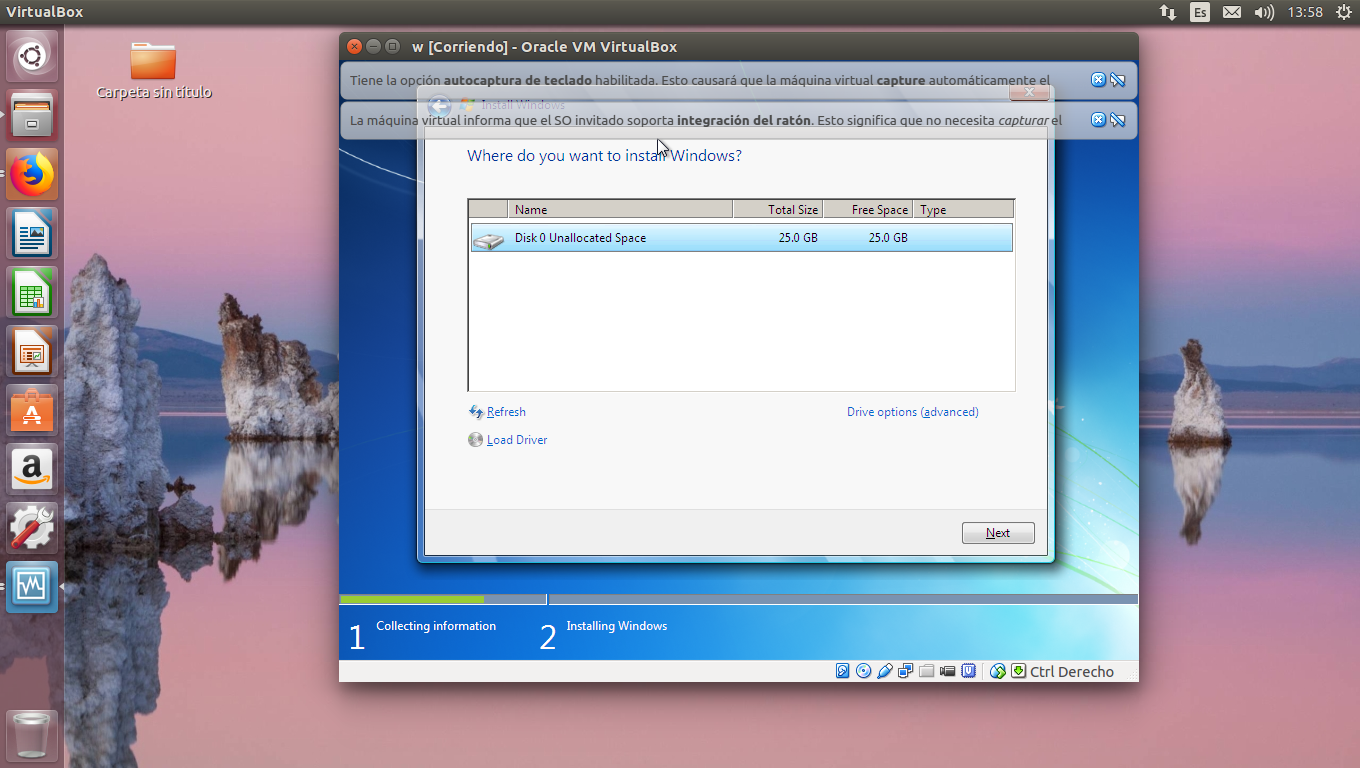The height and width of the screenshot is (768, 1360).
Task: Click the Total Size 25.0 GB cell
Action: point(798,238)
